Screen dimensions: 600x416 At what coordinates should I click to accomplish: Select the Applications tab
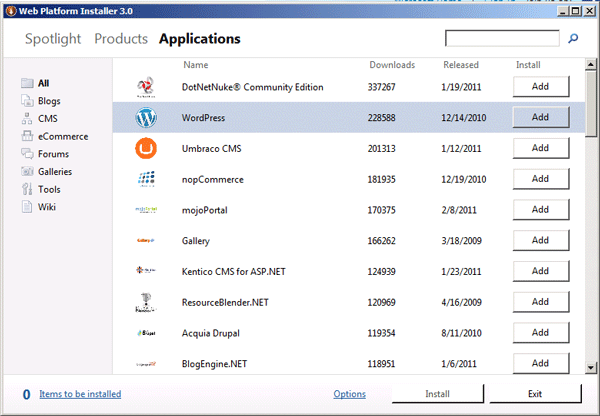click(200, 39)
